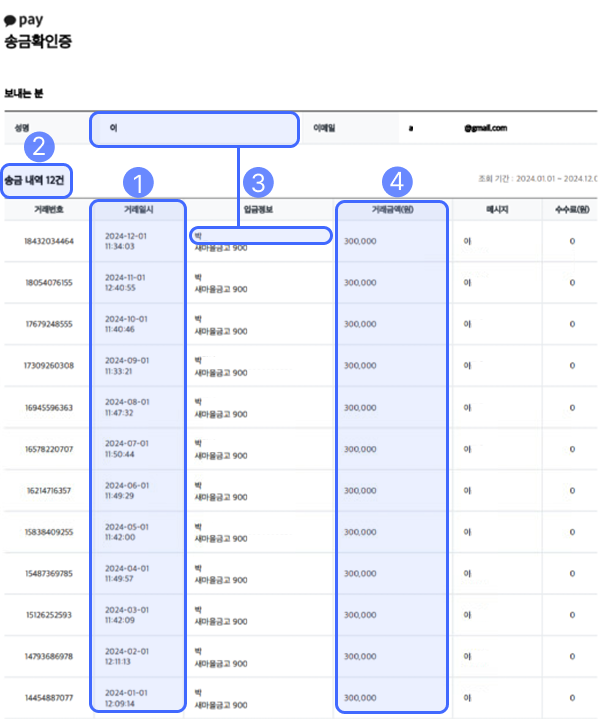
Task: Click the 300,000 amount for transaction 14793686978
Action: click(x=360, y=657)
